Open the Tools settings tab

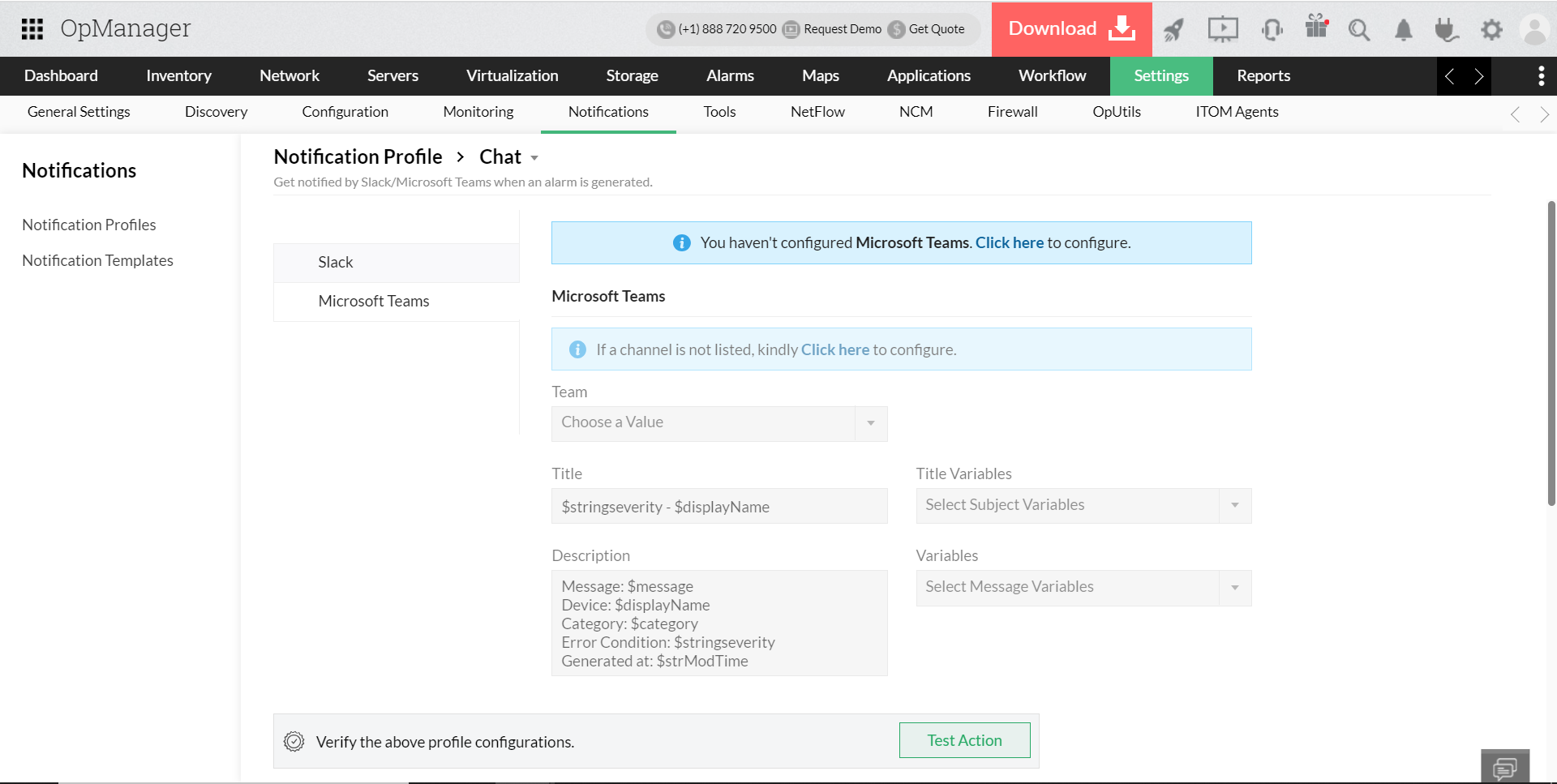tap(719, 112)
